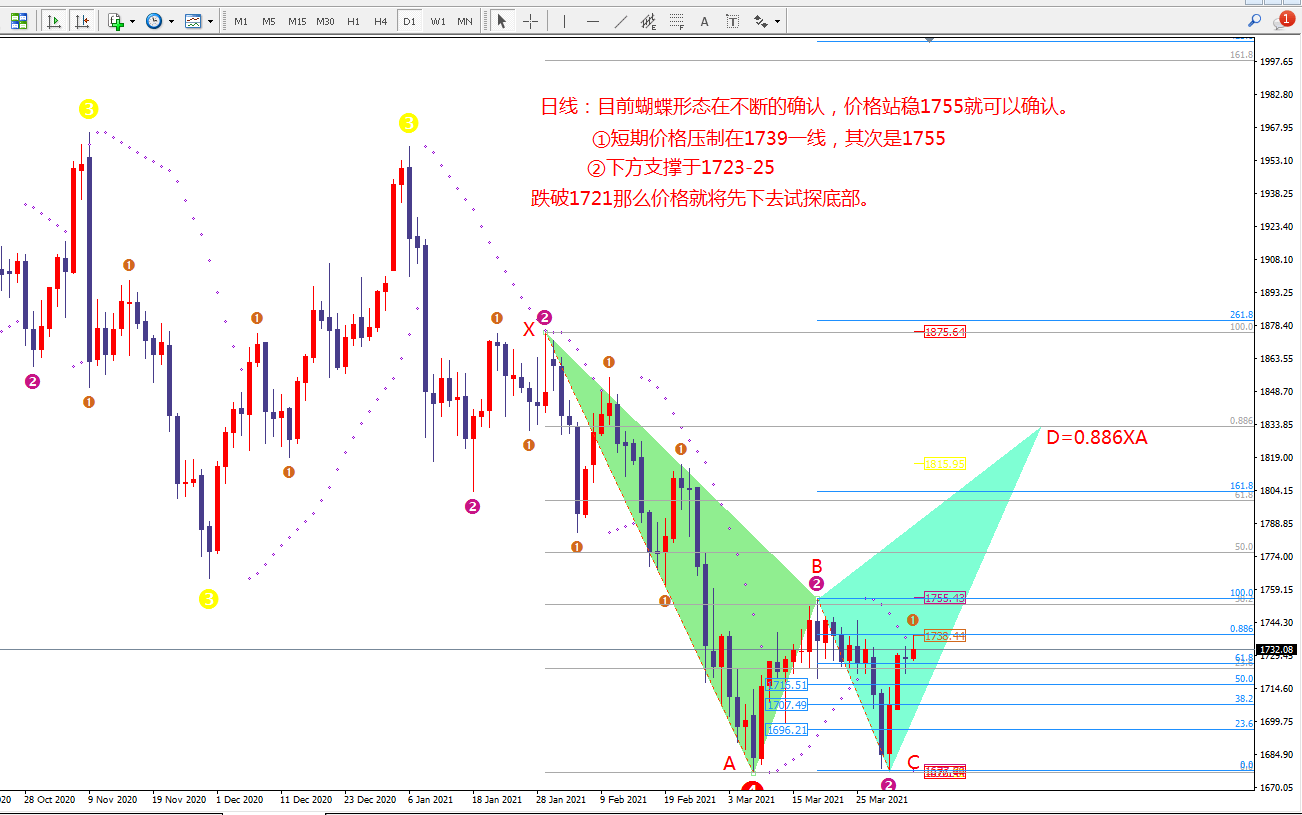Click the 1755.43 price label
The width and height of the screenshot is (1302, 815).
pyautogui.click(x=945, y=598)
